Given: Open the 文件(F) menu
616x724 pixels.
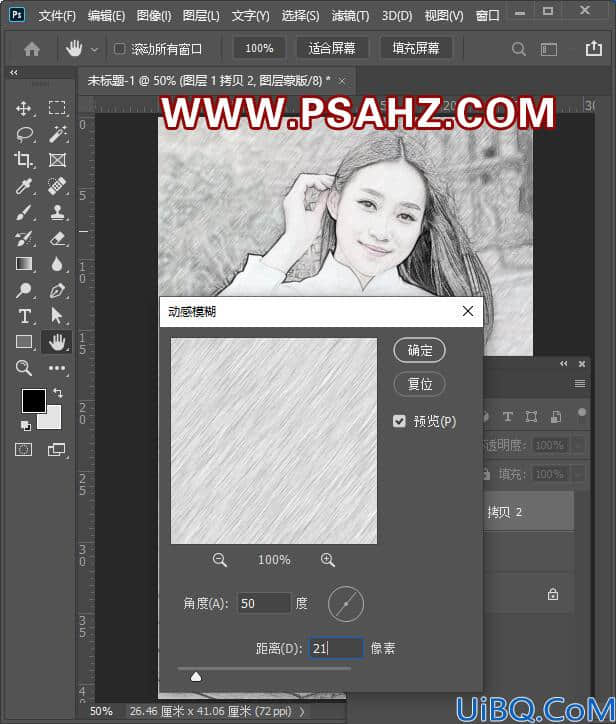Looking at the screenshot, I should [x=57, y=16].
